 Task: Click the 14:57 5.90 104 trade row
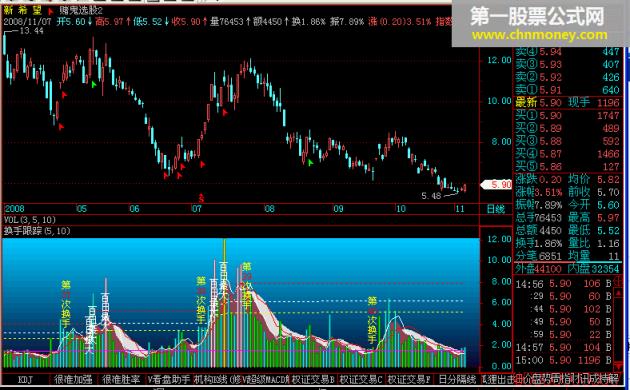564,347
